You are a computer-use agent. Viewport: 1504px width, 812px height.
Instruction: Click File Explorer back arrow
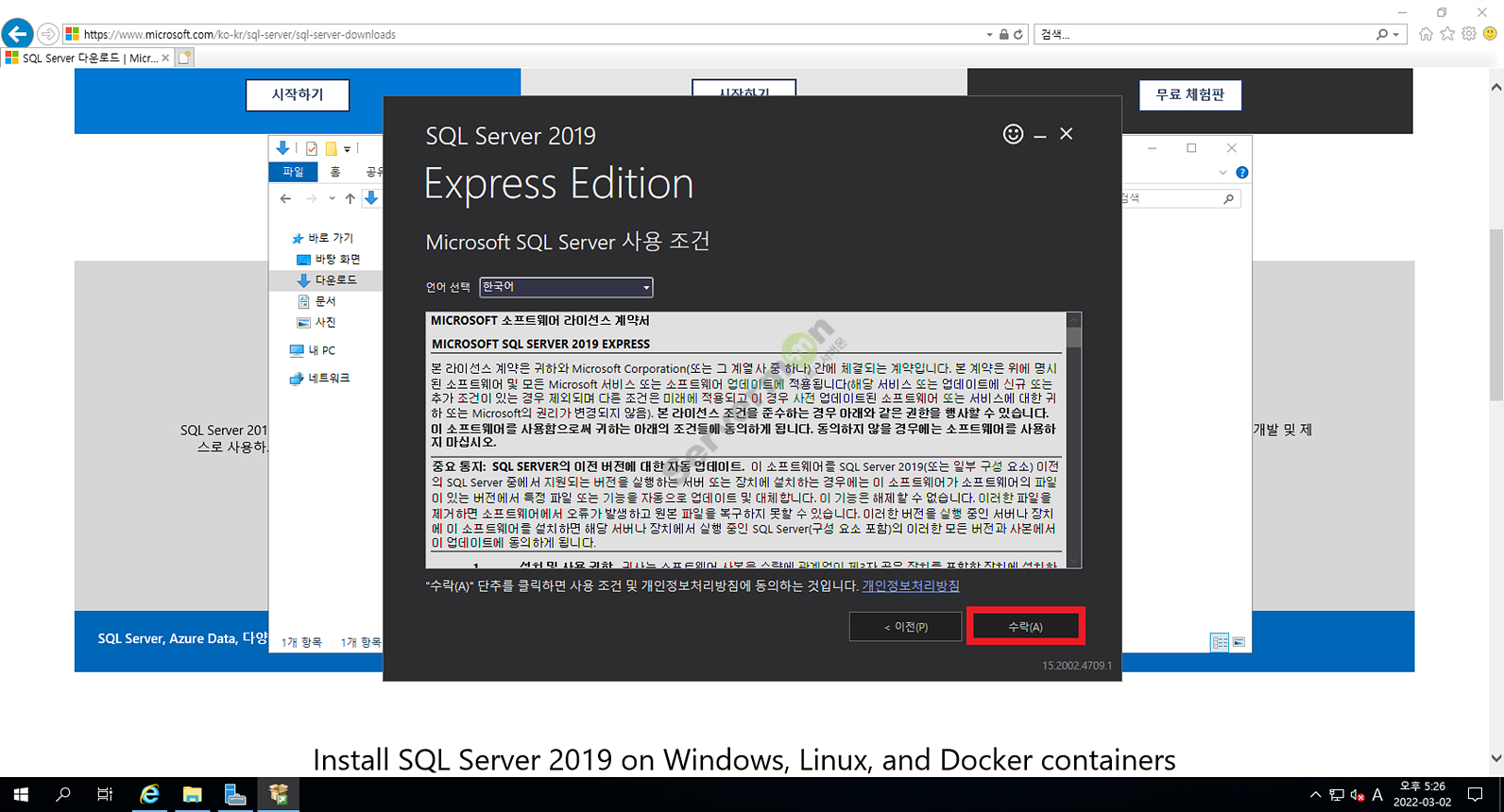[285, 198]
